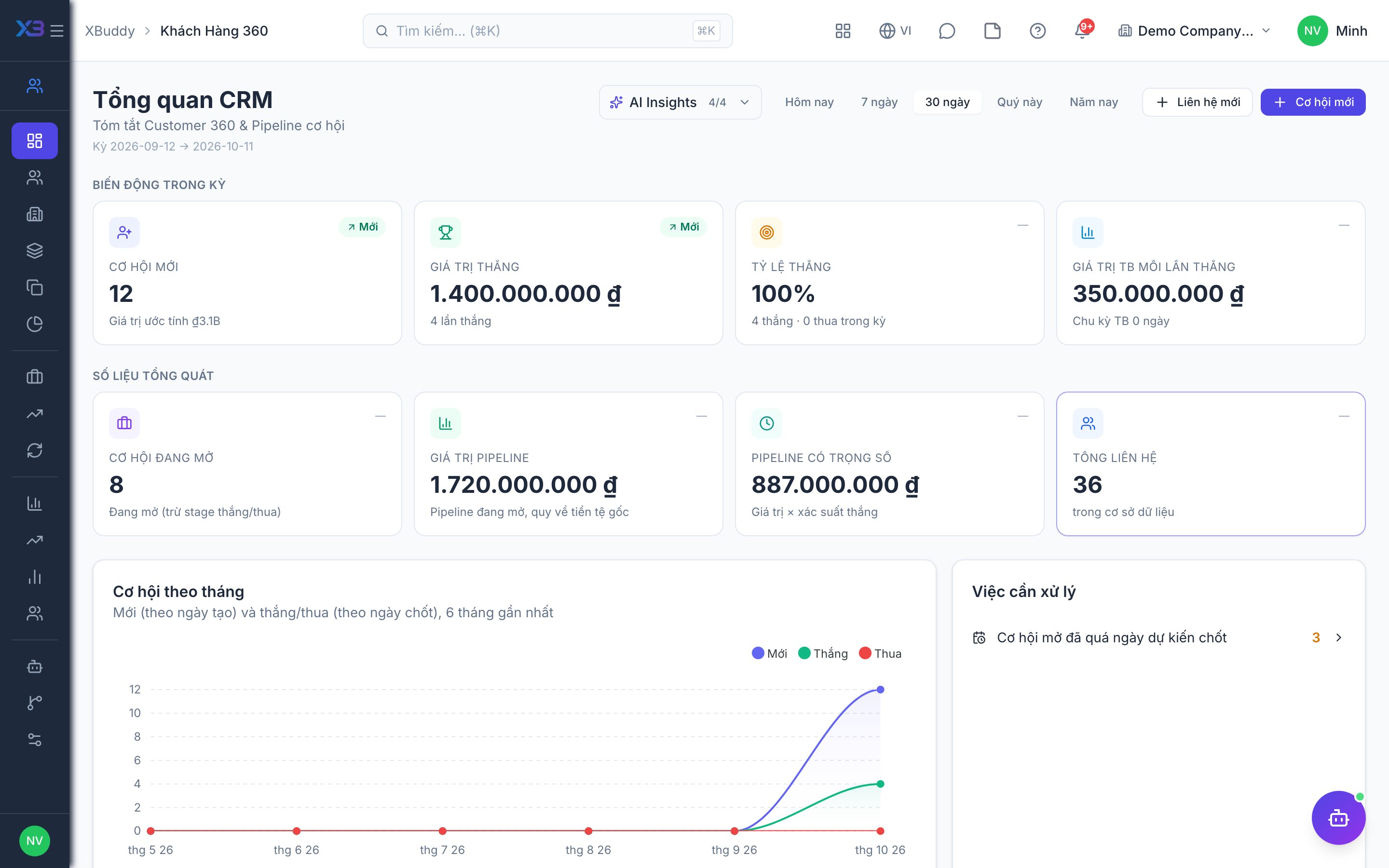
Task: Go to XBuddy breadcrumb link
Action: (109, 30)
